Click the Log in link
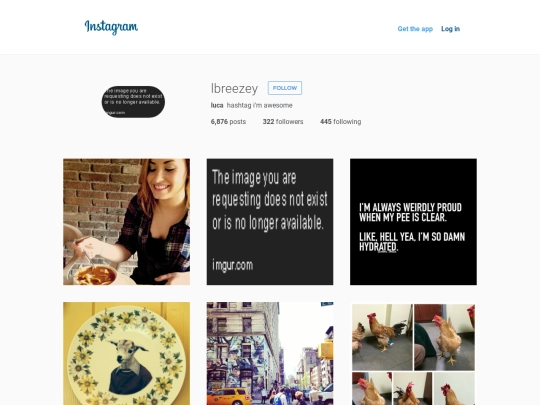This screenshot has height=405, width=540. point(450,29)
